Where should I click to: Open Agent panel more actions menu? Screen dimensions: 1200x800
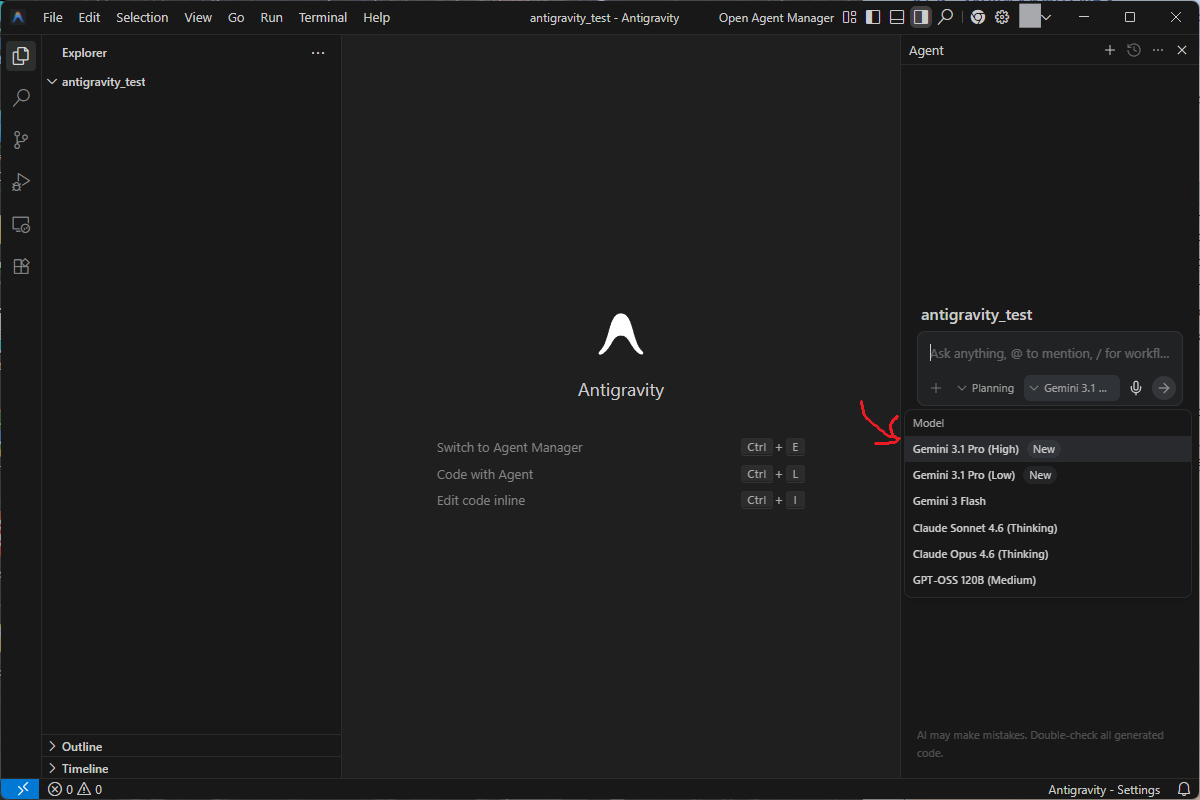(1158, 50)
